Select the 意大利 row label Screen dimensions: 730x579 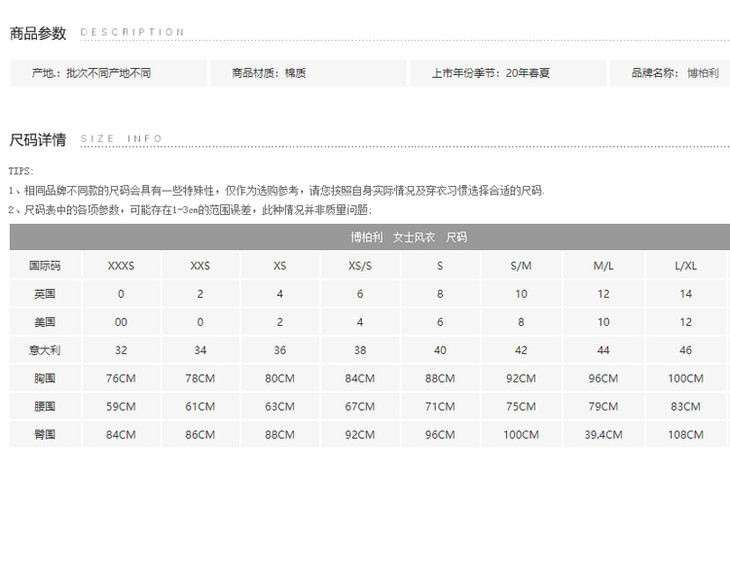point(44,350)
